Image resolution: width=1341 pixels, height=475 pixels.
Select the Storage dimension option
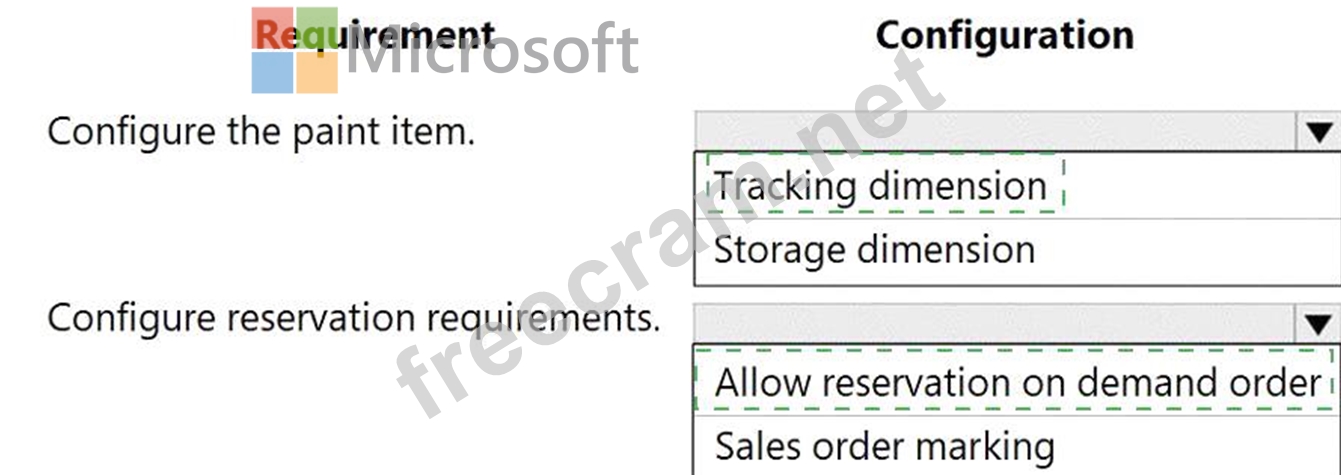click(x=874, y=250)
